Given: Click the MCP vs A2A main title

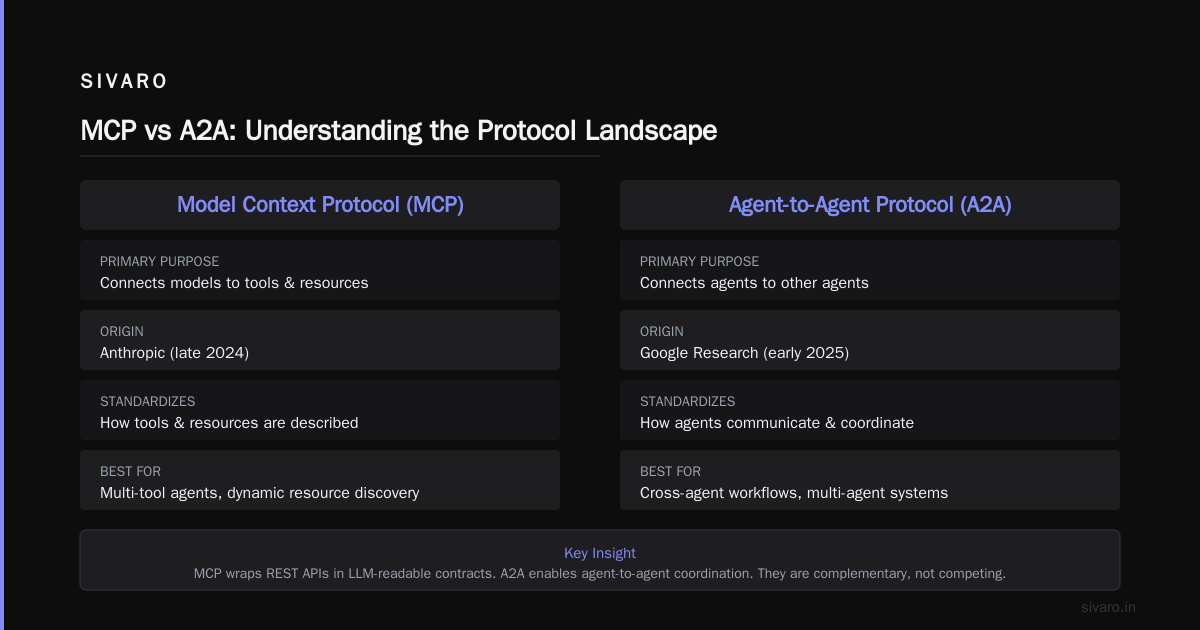Looking at the screenshot, I should 398,131.
